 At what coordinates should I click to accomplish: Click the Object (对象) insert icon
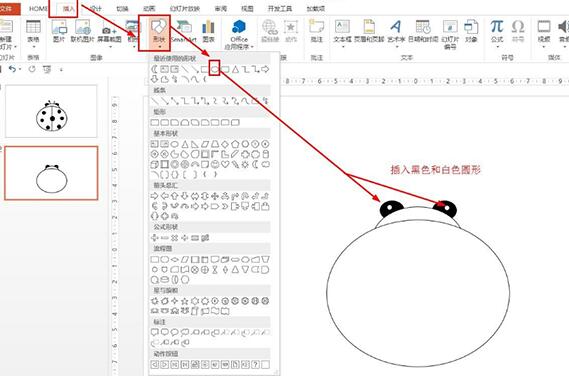[471, 31]
